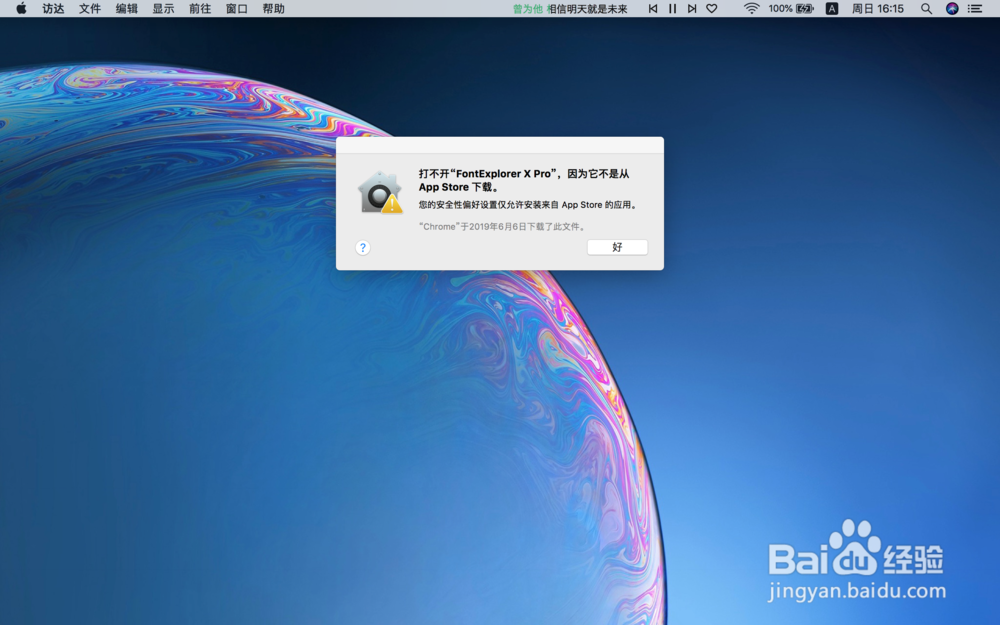This screenshot has width=1000, height=625.
Task: Open the Apple menu
Action: tap(21, 8)
